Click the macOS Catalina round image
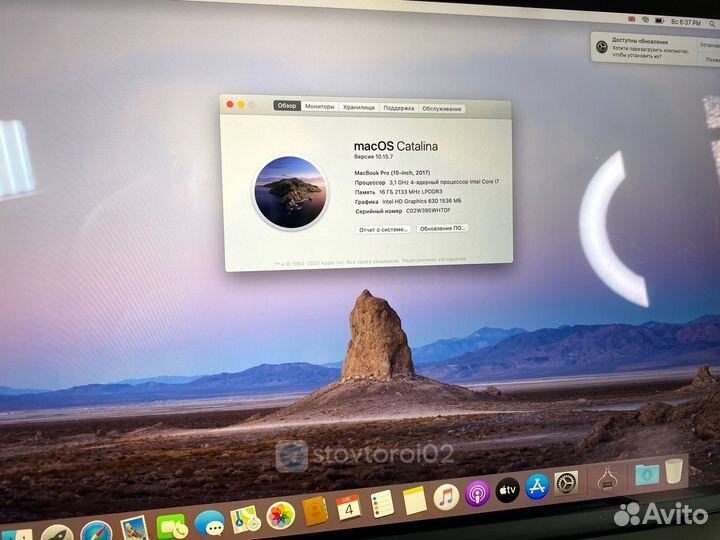Image resolution: width=720 pixels, height=540 pixels. [290, 192]
